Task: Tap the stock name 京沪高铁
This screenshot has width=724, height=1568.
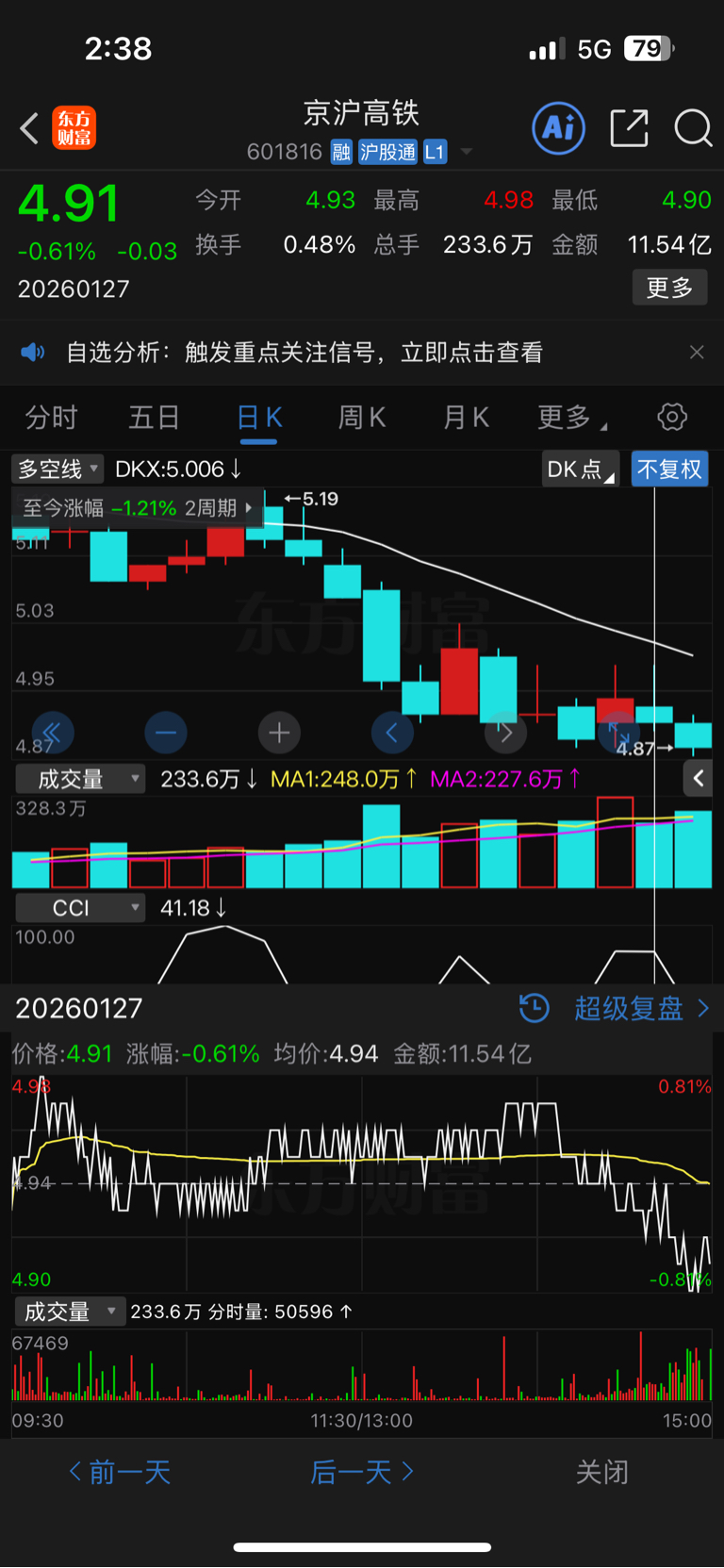Action: pos(361,113)
